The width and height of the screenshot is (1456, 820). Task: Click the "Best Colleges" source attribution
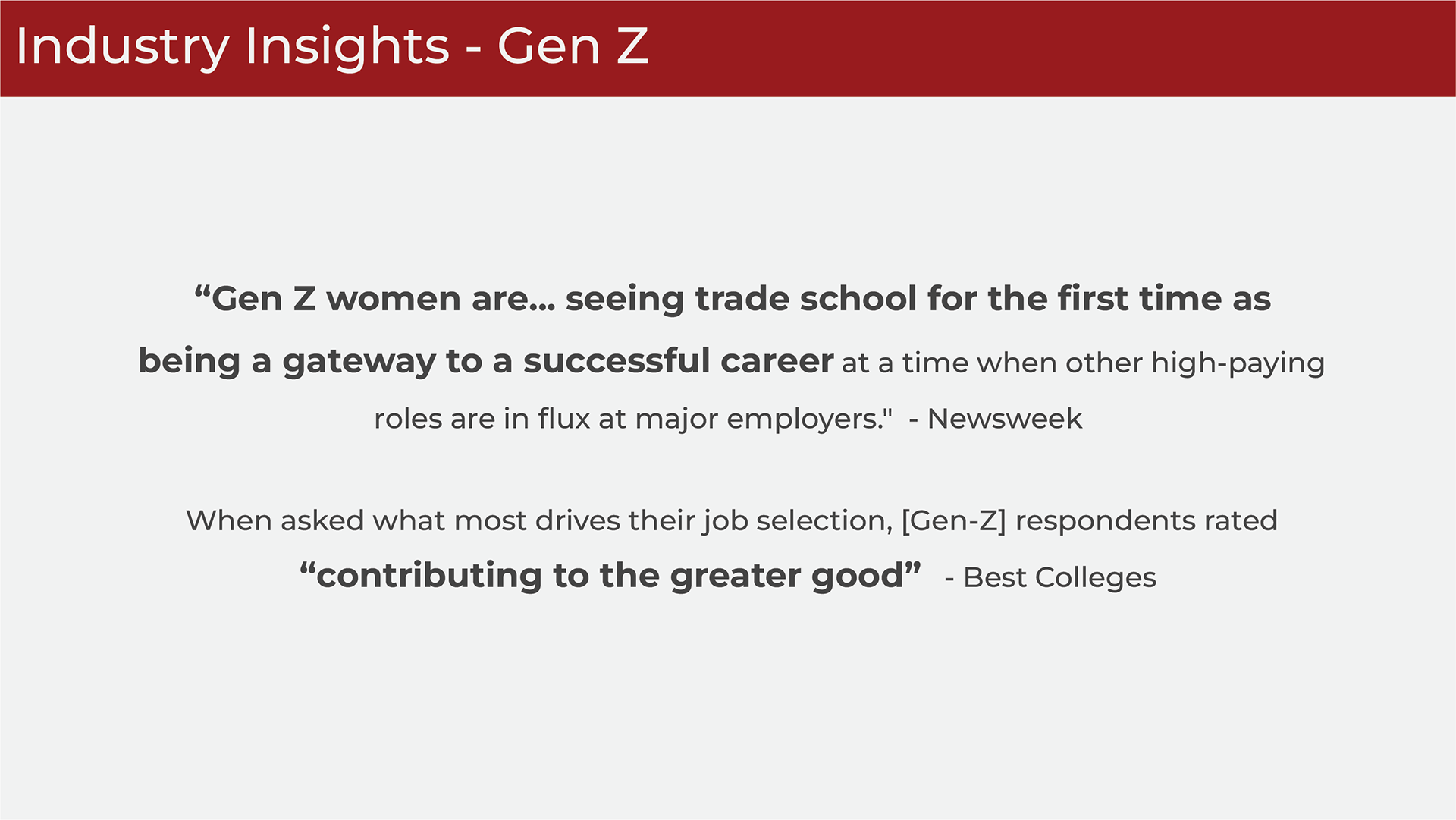(1059, 578)
